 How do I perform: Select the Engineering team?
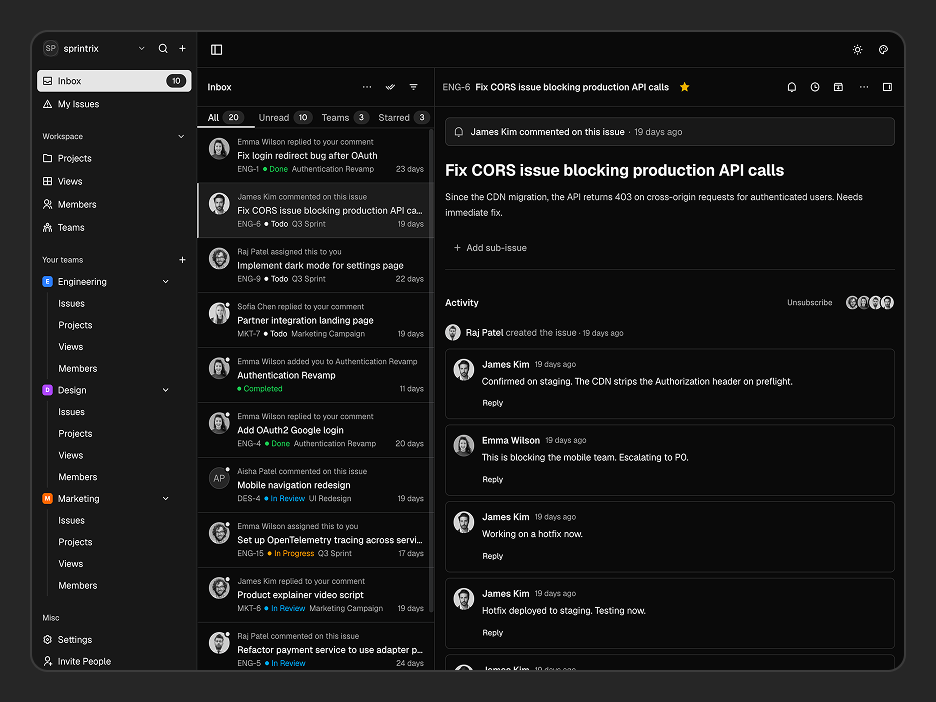(82, 282)
